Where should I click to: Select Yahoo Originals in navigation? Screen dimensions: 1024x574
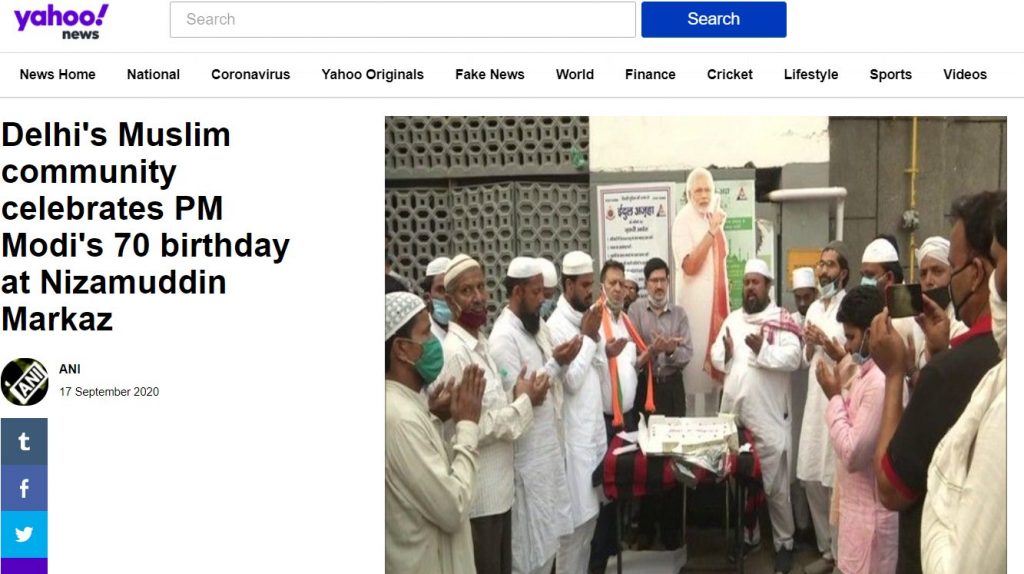(372, 74)
